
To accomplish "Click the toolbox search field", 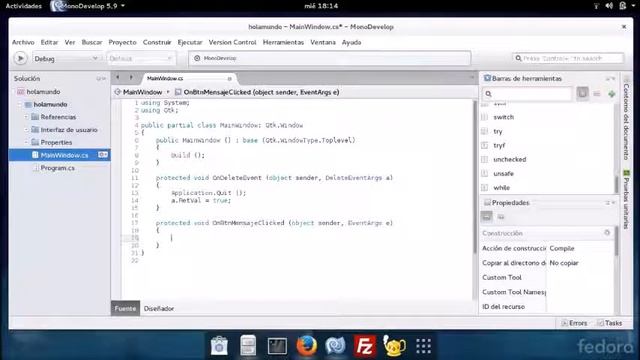I will pos(527,94).
